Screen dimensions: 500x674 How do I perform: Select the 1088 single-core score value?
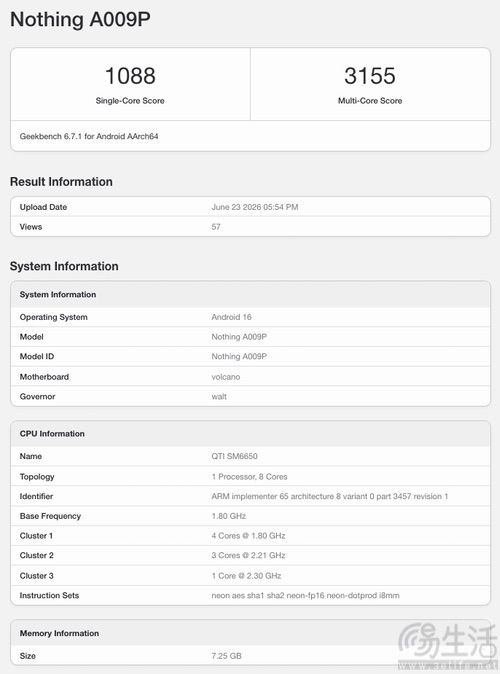(130, 76)
